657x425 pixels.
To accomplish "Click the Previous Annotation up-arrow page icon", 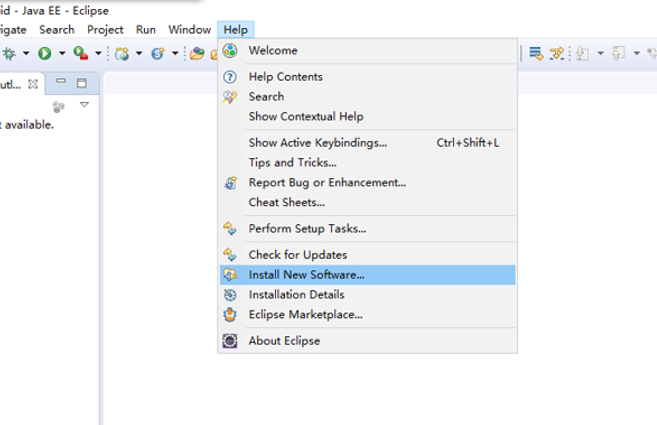I will coord(618,53).
